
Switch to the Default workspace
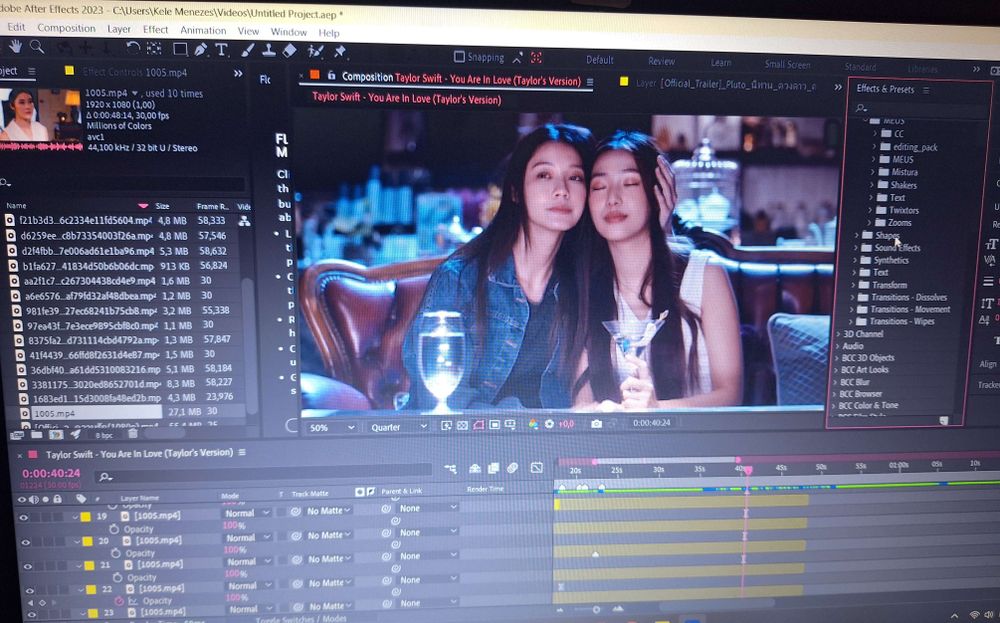(599, 60)
